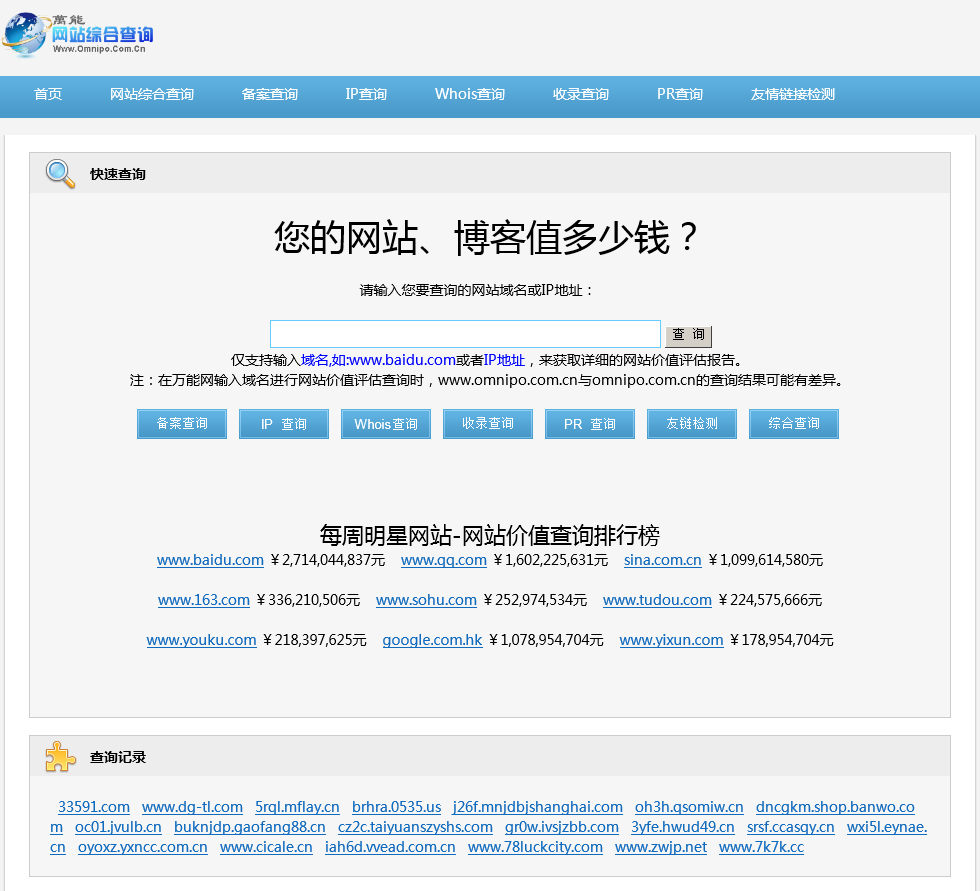Image resolution: width=980 pixels, height=891 pixels.
Task: Click the blue 备案查询 button
Action: click(182, 424)
